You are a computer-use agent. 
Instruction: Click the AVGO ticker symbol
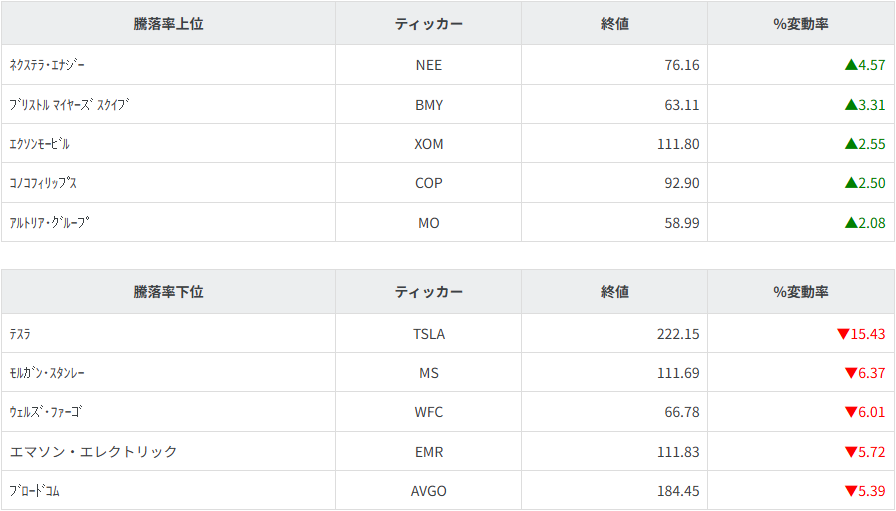[x=428, y=491]
